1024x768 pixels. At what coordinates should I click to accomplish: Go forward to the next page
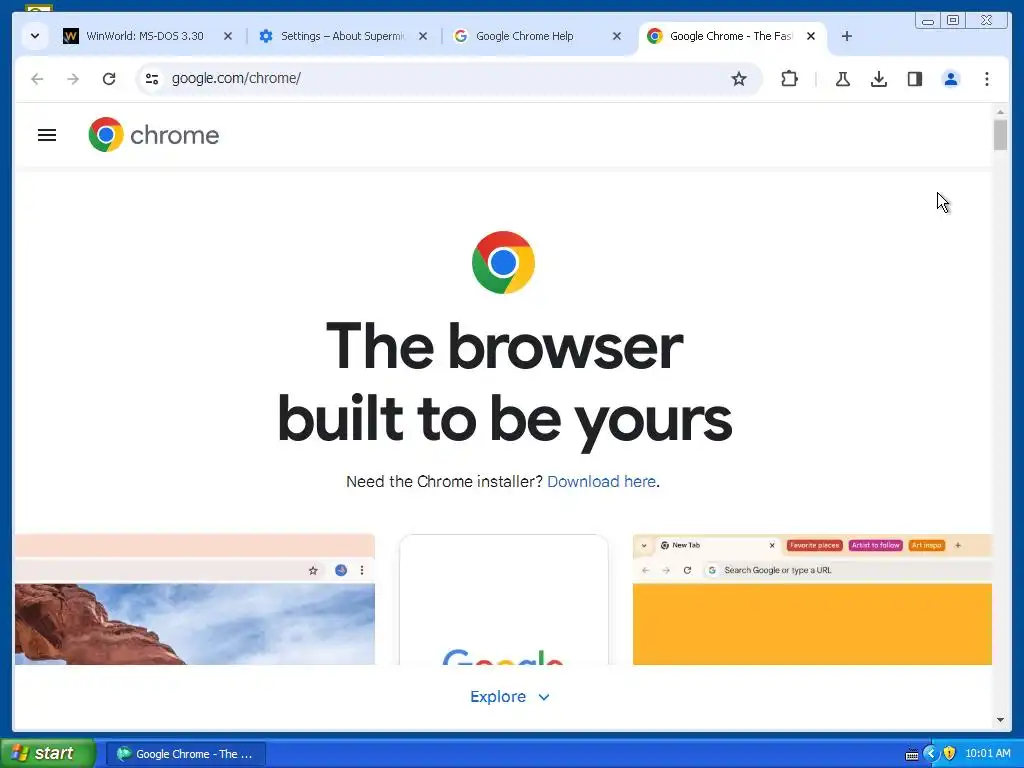(x=73, y=79)
